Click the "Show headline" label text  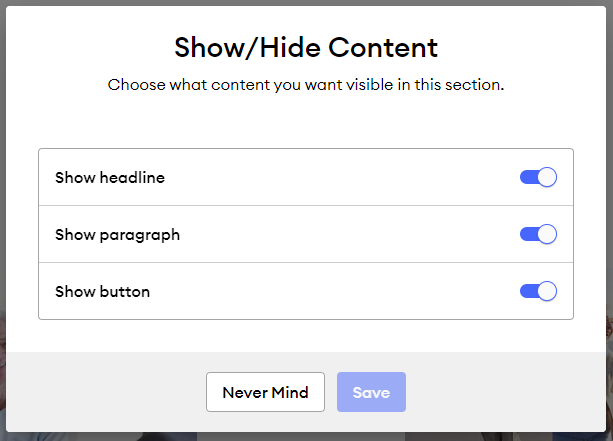(110, 178)
